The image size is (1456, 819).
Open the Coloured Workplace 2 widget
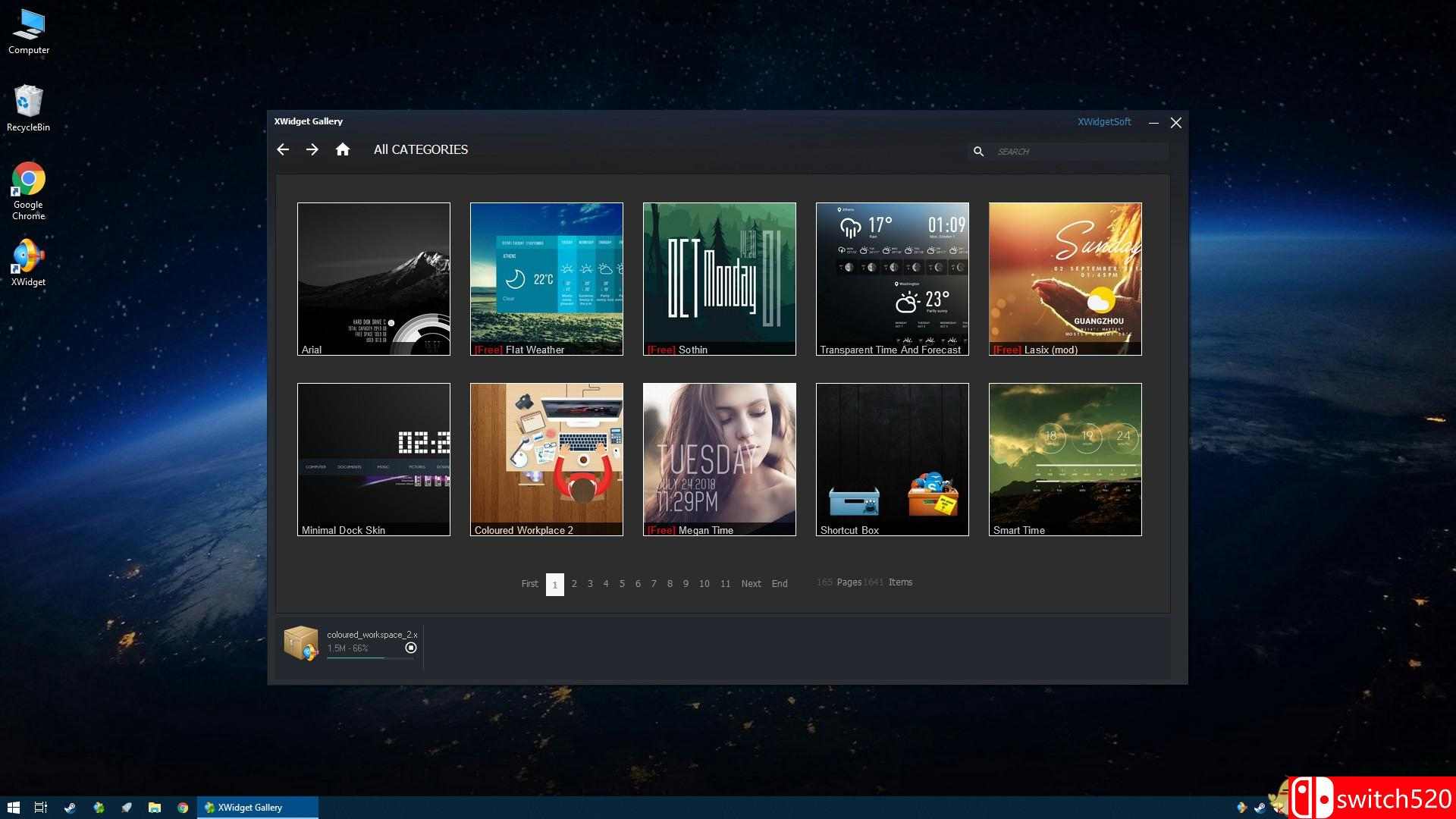547,459
